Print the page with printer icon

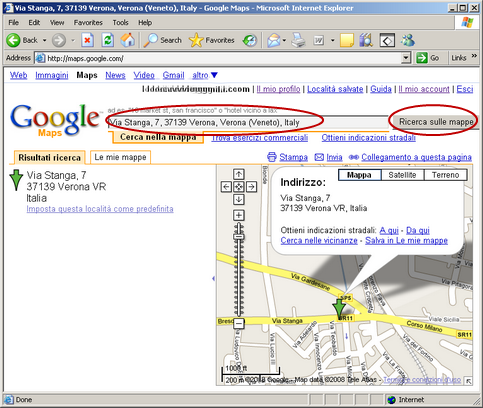(x=298, y=40)
